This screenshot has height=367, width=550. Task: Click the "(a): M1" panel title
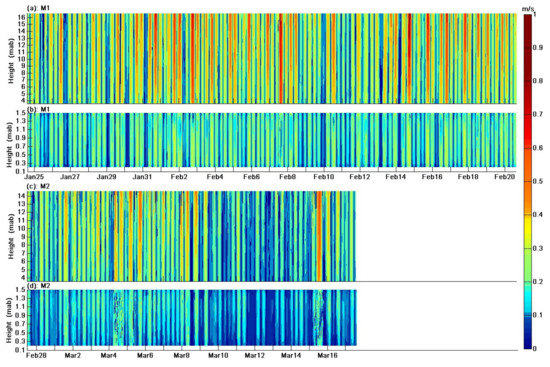coord(38,8)
